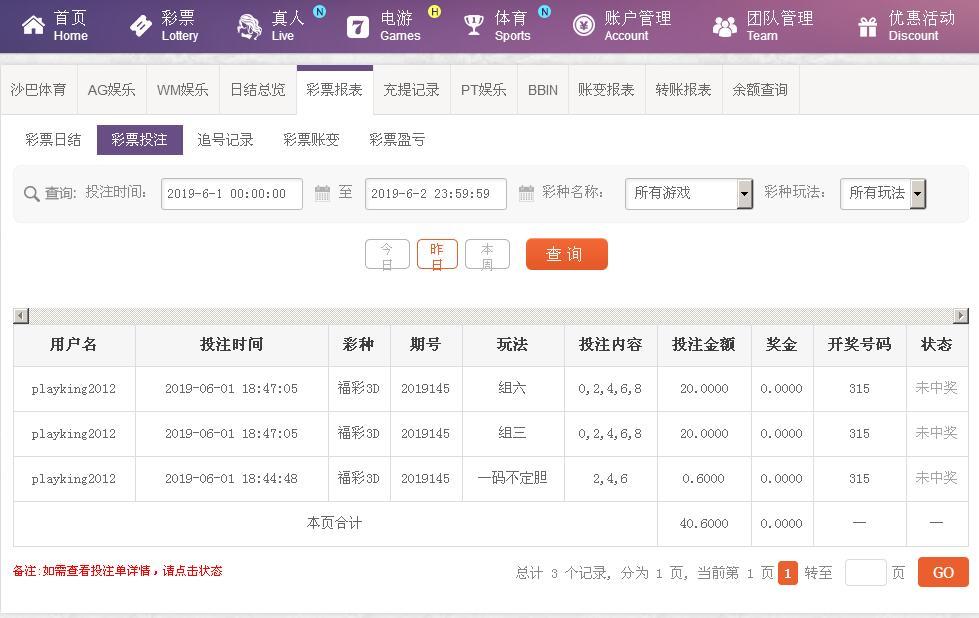Click the Games number-seven icon
979x618 pixels.
358,27
